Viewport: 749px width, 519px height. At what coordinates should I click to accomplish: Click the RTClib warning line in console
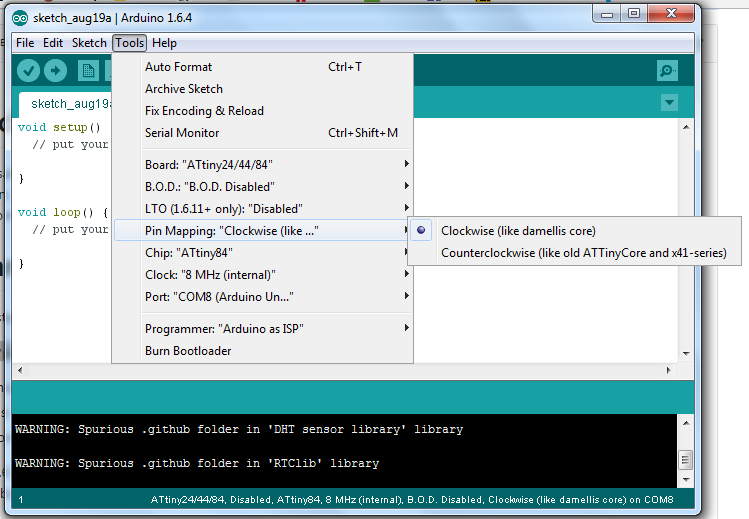[x=197, y=463]
